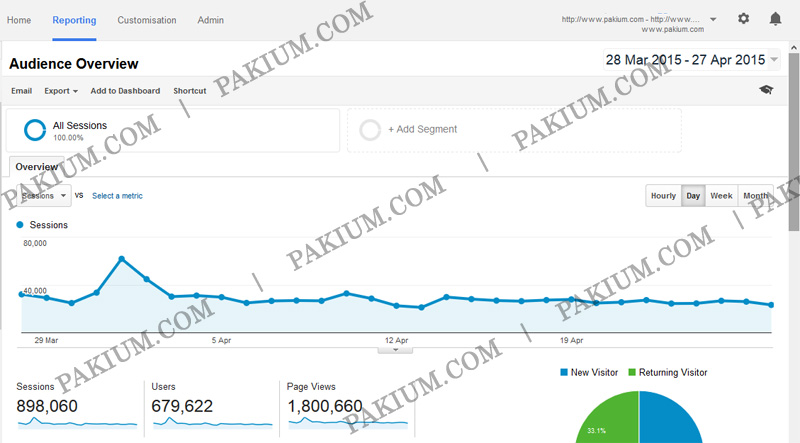This screenshot has height=443, width=800.
Task: Open the Admin tab
Action: coord(211,20)
